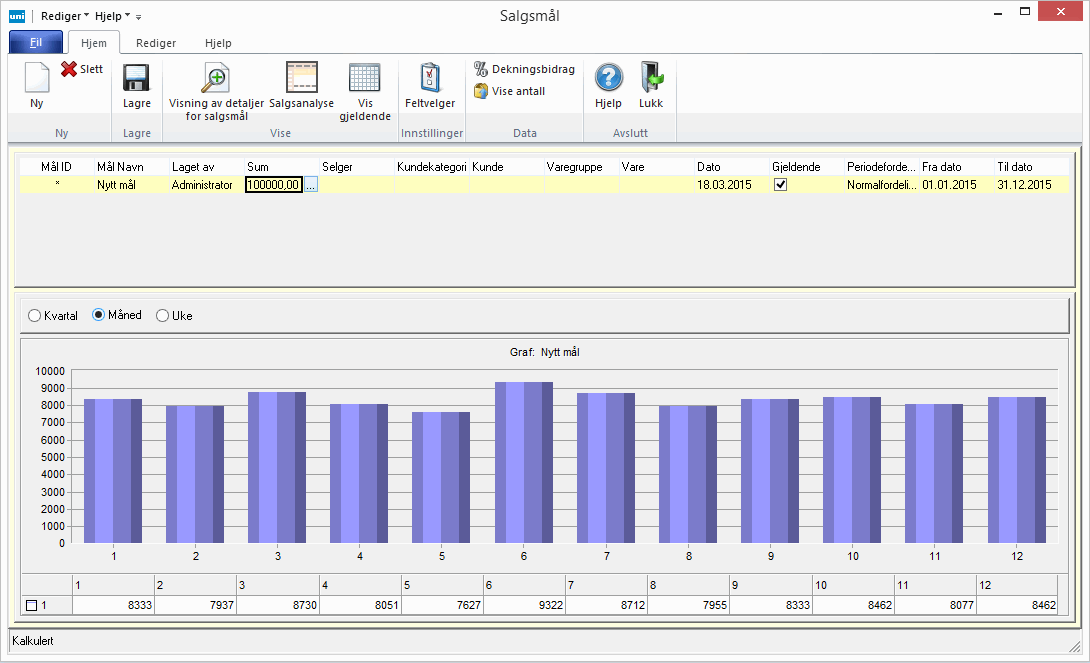Open the Fil menu tab
This screenshot has width=1090, height=663.
[x=36, y=43]
